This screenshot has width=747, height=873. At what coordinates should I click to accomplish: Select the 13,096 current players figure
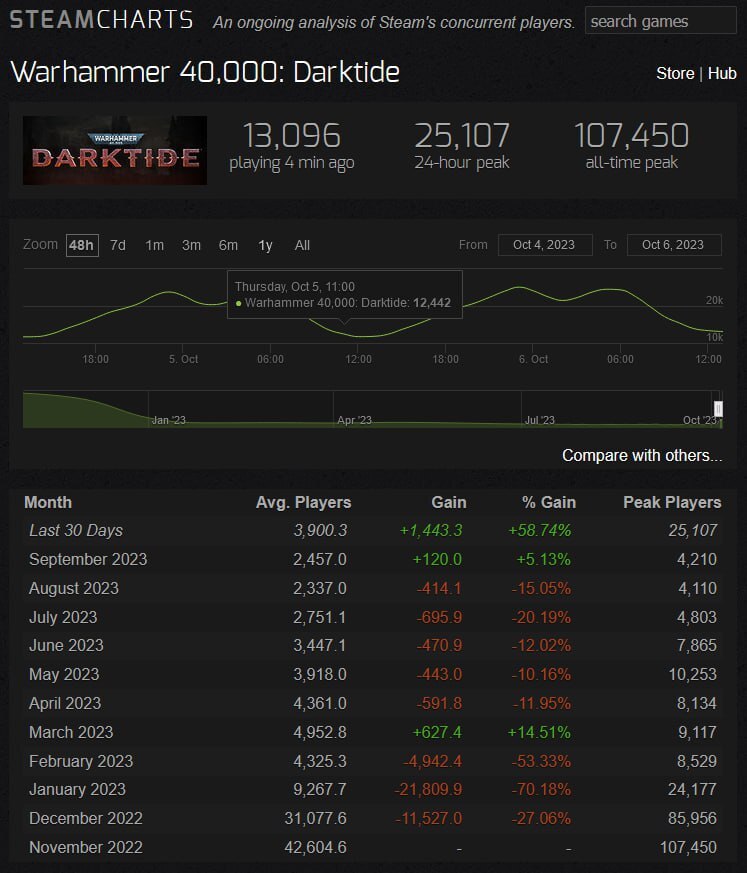[292, 136]
